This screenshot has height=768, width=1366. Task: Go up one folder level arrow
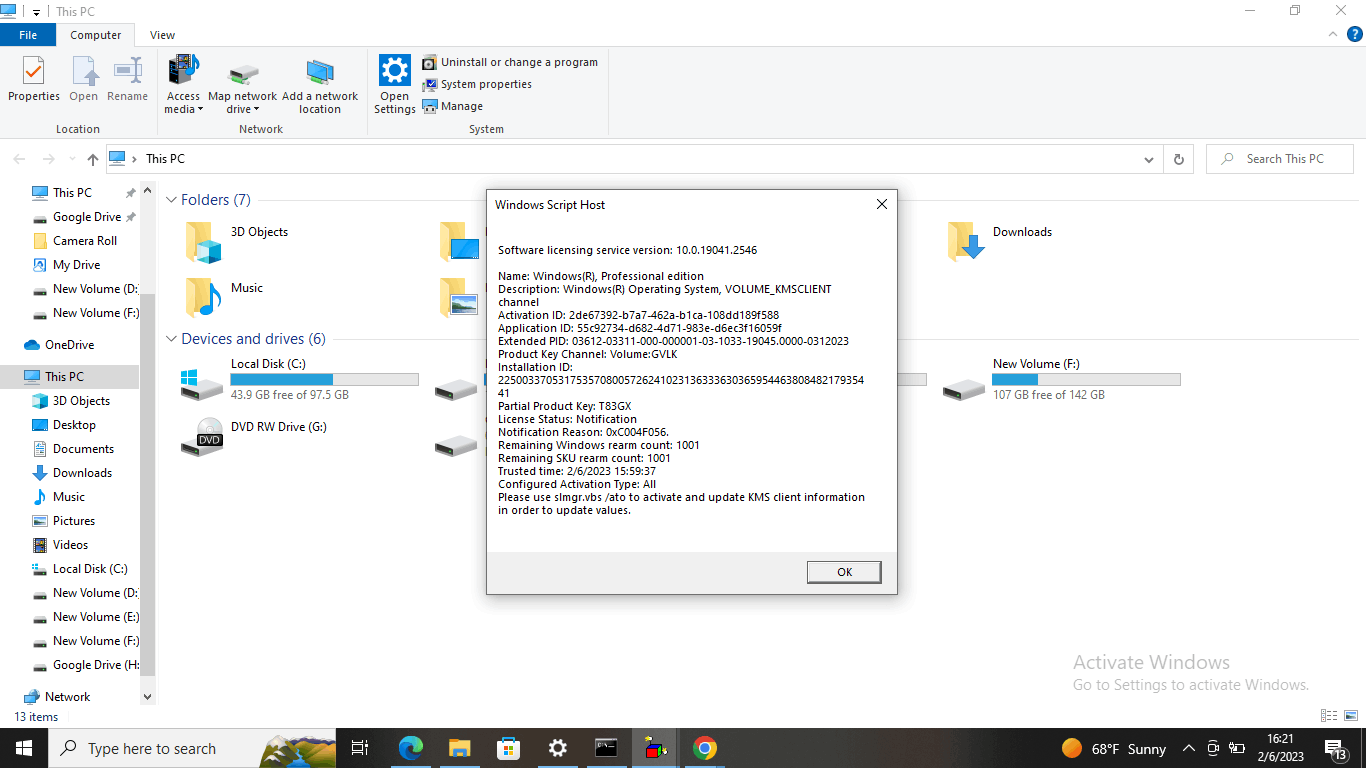pos(93,159)
